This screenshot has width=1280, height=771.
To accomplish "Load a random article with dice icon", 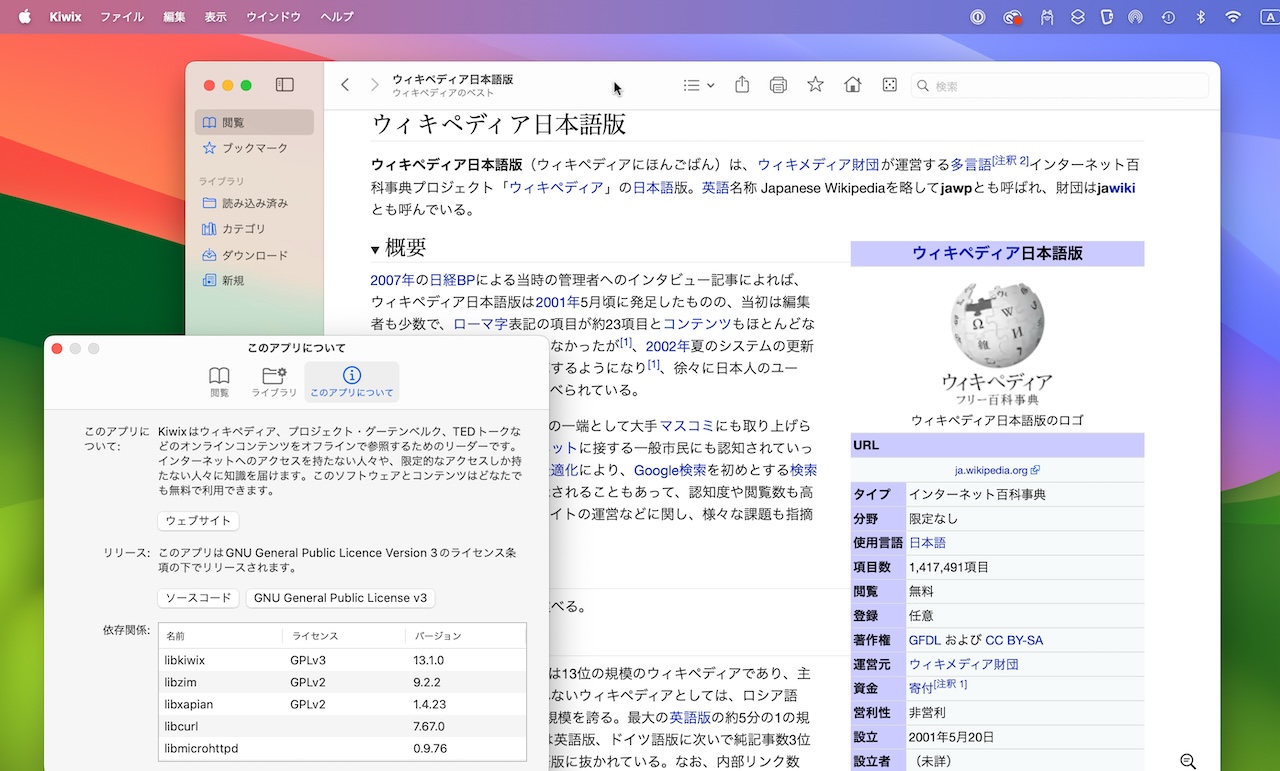I will point(889,85).
